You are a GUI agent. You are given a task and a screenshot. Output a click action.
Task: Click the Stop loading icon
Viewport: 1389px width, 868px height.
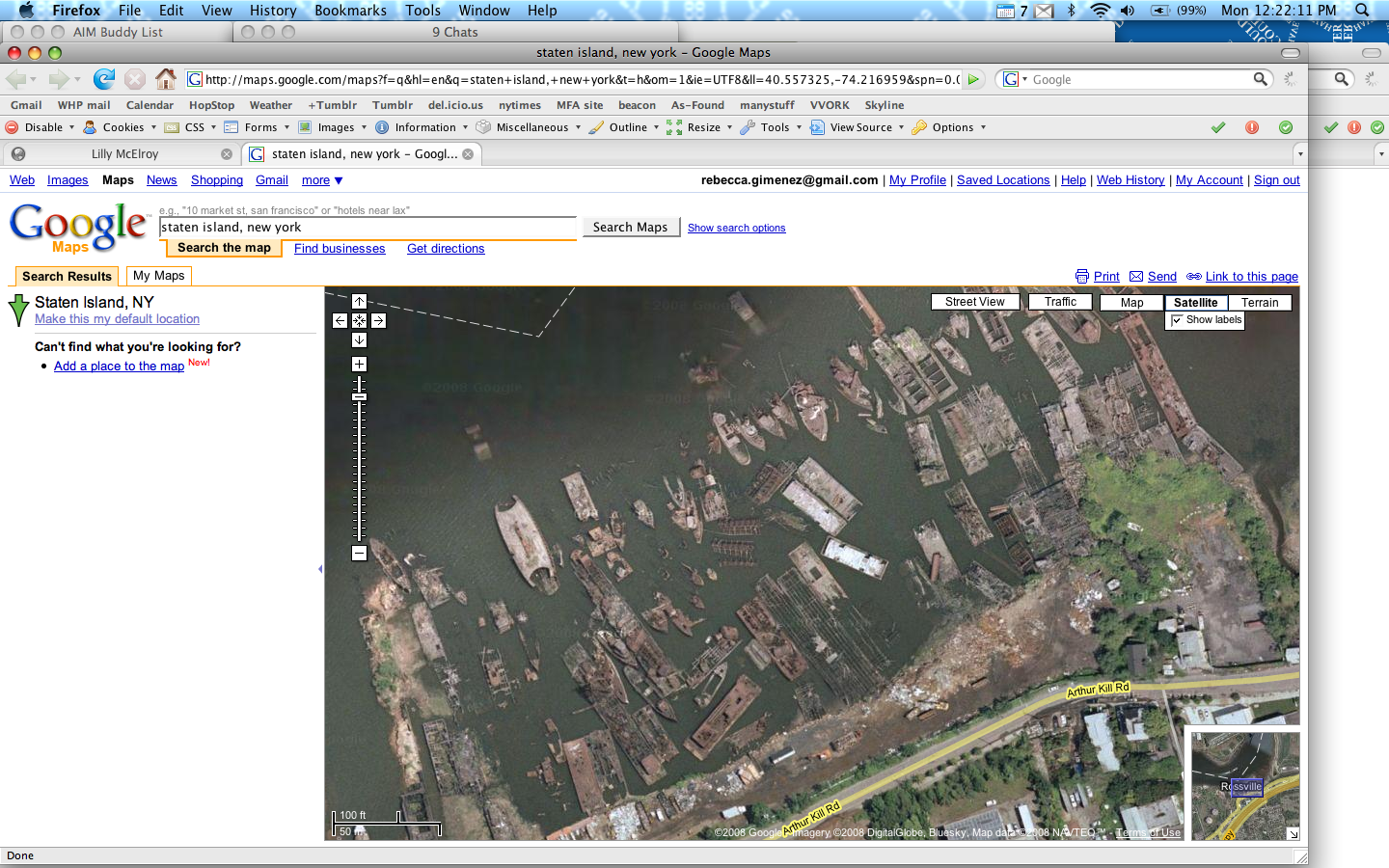tap(135, 79)
